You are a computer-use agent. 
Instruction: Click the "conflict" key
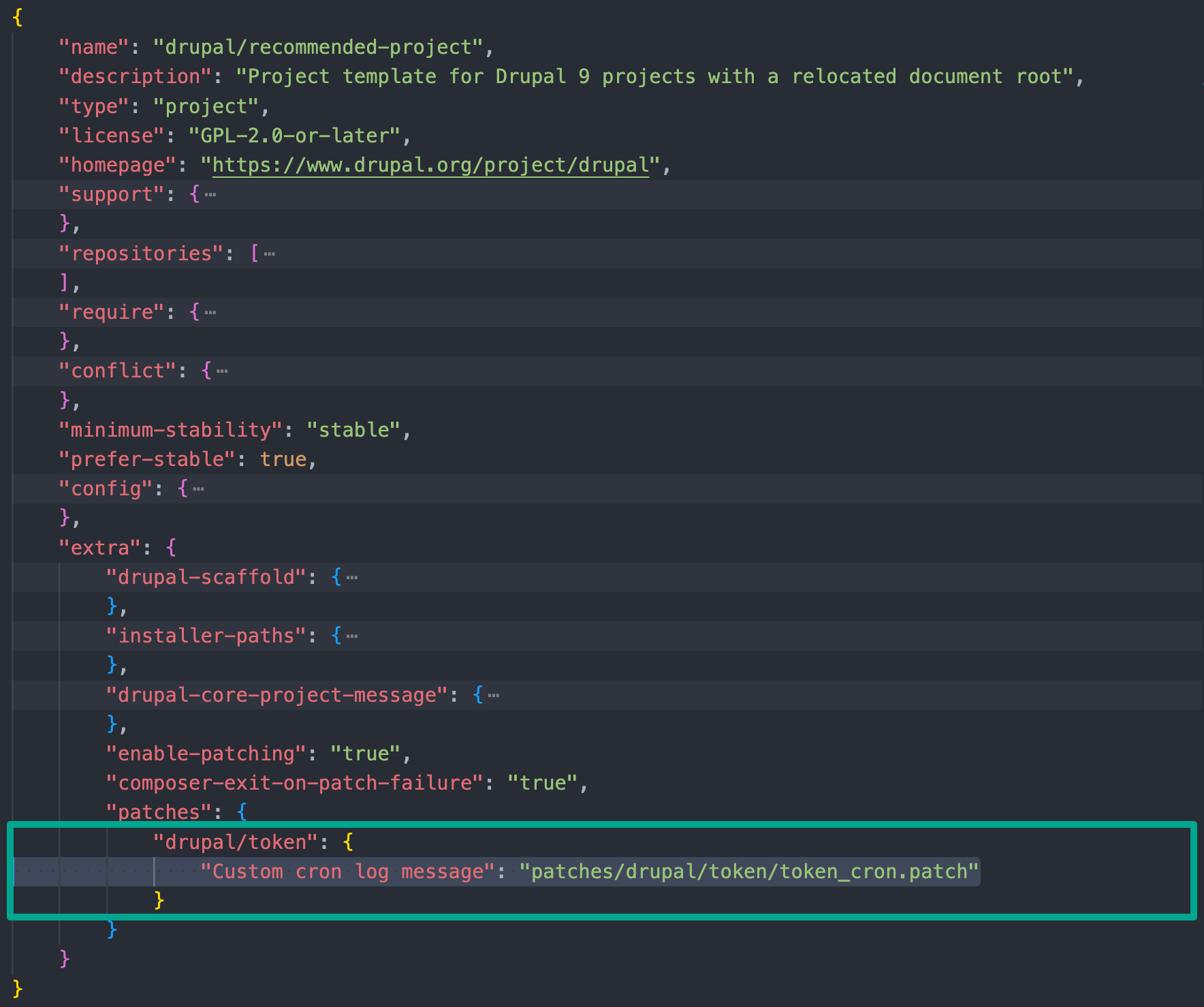coord(117,371)
